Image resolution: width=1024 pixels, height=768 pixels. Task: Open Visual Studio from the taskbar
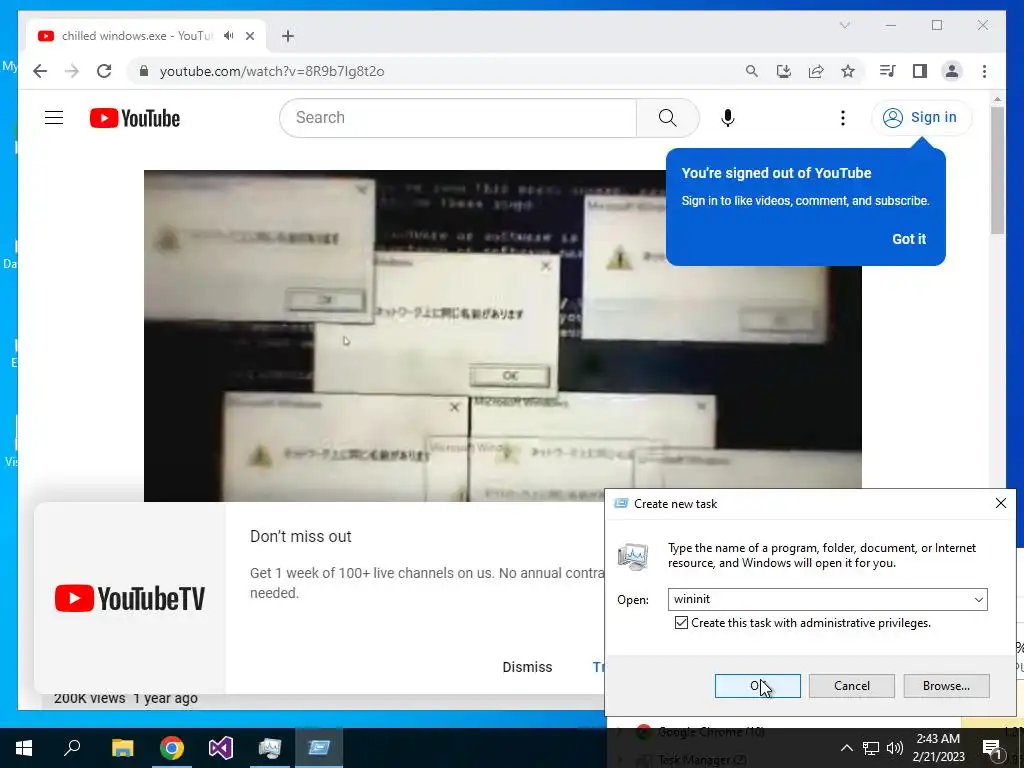(221, 748)
